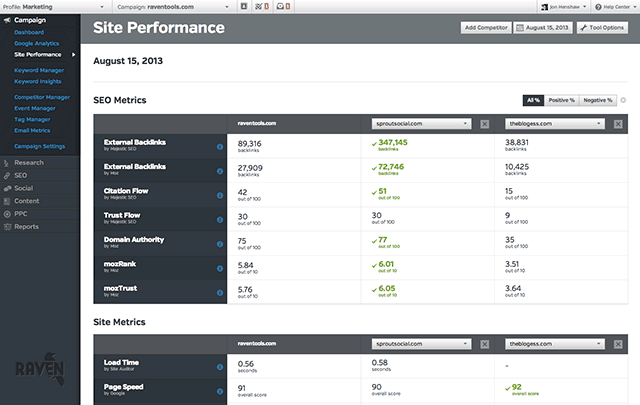
Task: Show info icon for mozRank
Action: 220,268
